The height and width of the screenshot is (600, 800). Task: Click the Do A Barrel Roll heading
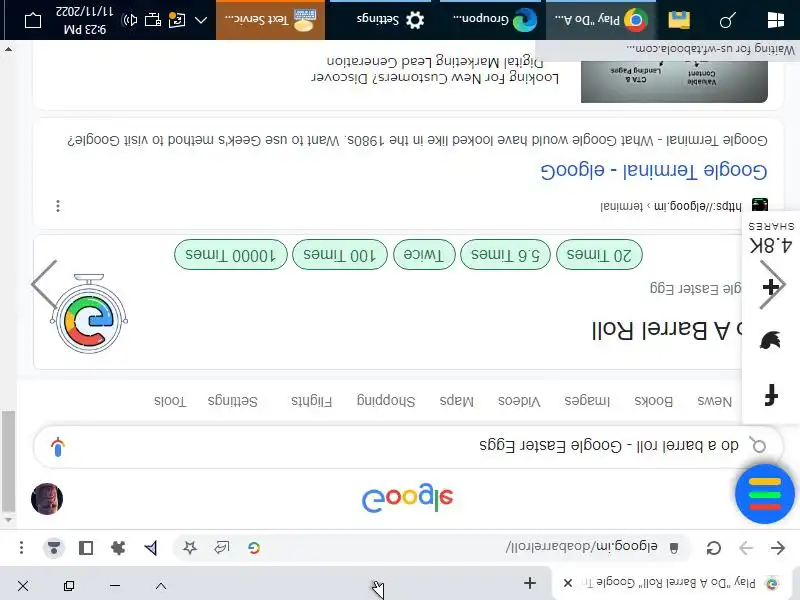[x=668, y=330]
